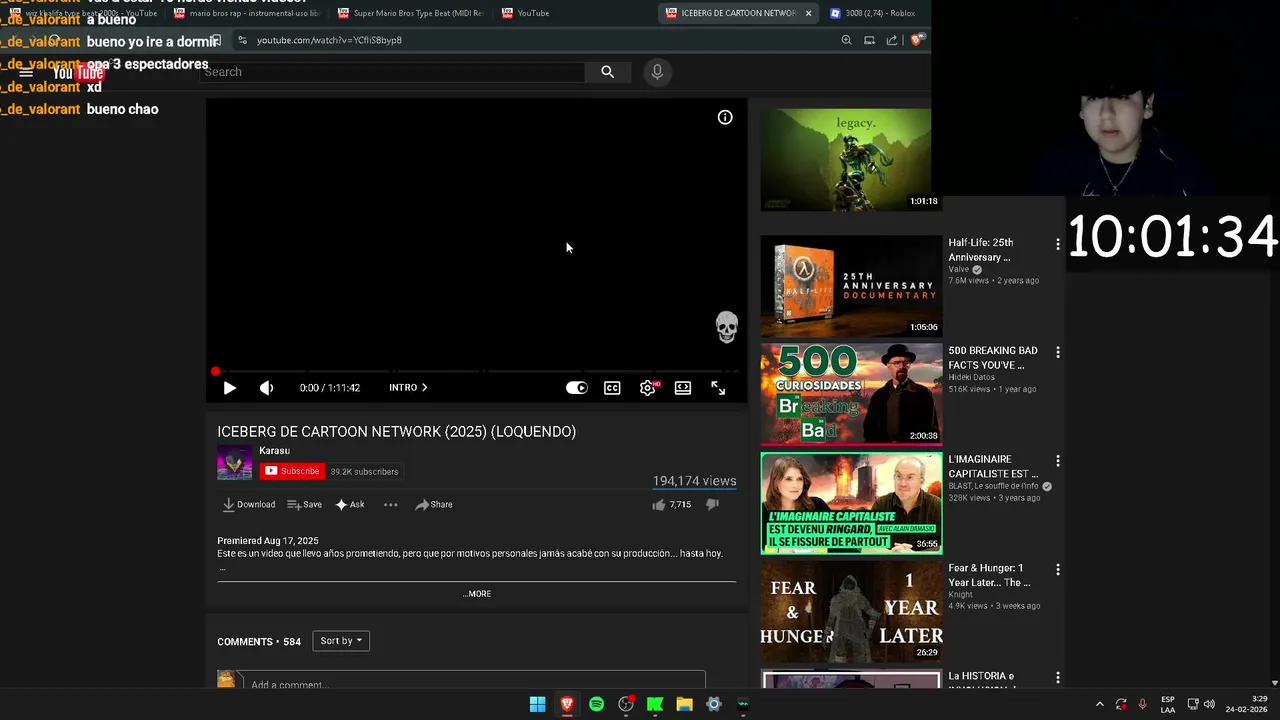The image size is (1280, 720).
Task: Click the search magnifier button
Action: (607, 72)
